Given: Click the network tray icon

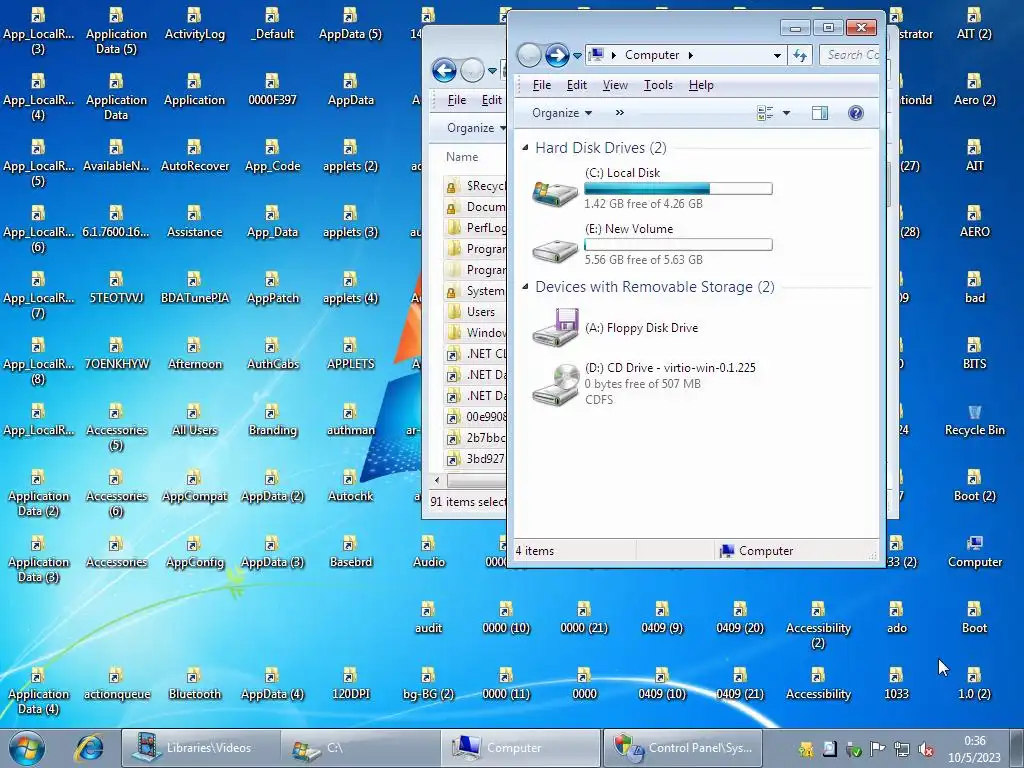Looking at the screenshot, I should (901, 749).
